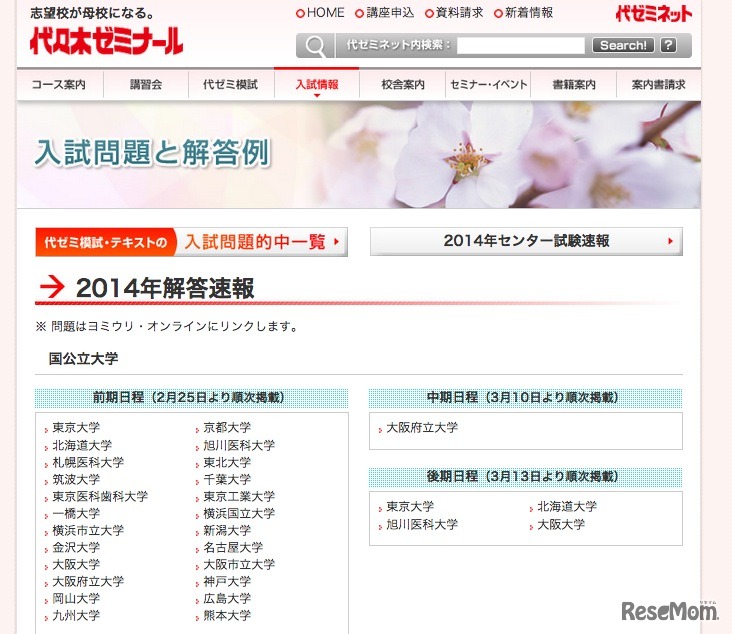Open 岡山大学 link
The image size is (732, 634).
[x=76, y=598]
